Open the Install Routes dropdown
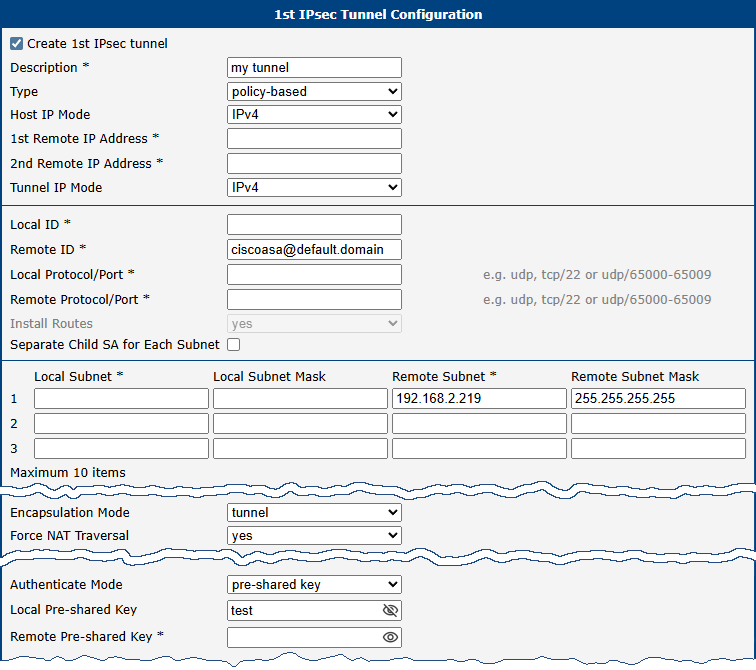 click(x=314, y=324)
